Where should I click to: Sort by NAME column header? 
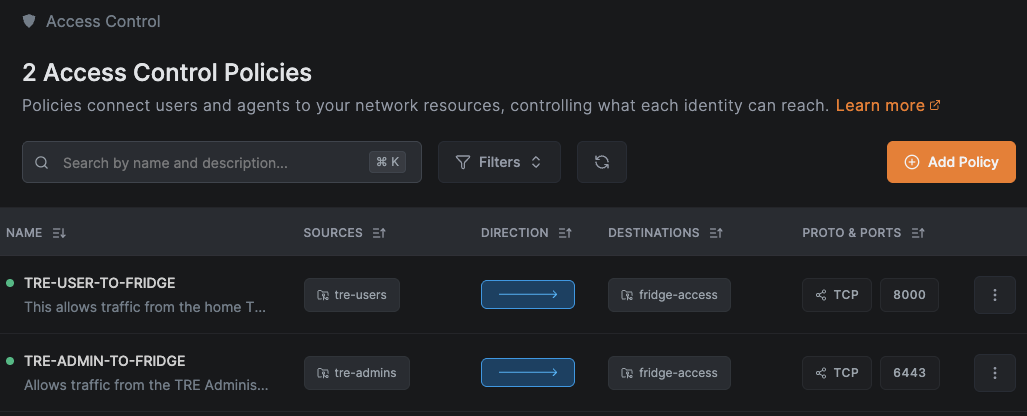(x=36, y=233)
